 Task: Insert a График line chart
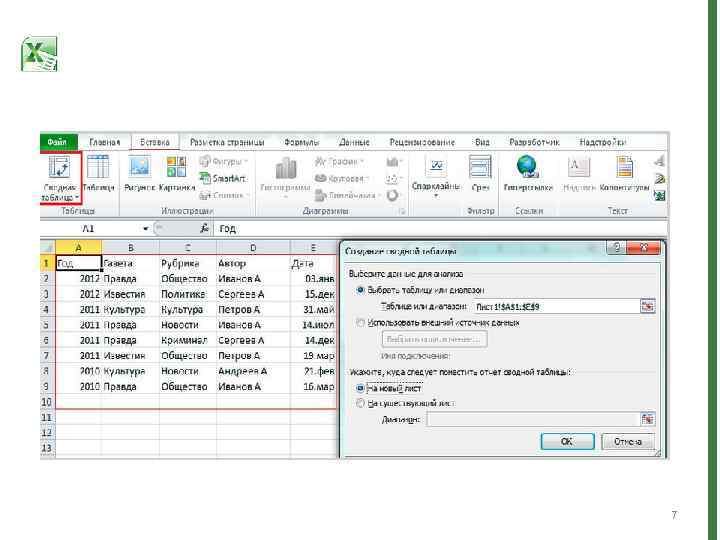coord(339,162)
